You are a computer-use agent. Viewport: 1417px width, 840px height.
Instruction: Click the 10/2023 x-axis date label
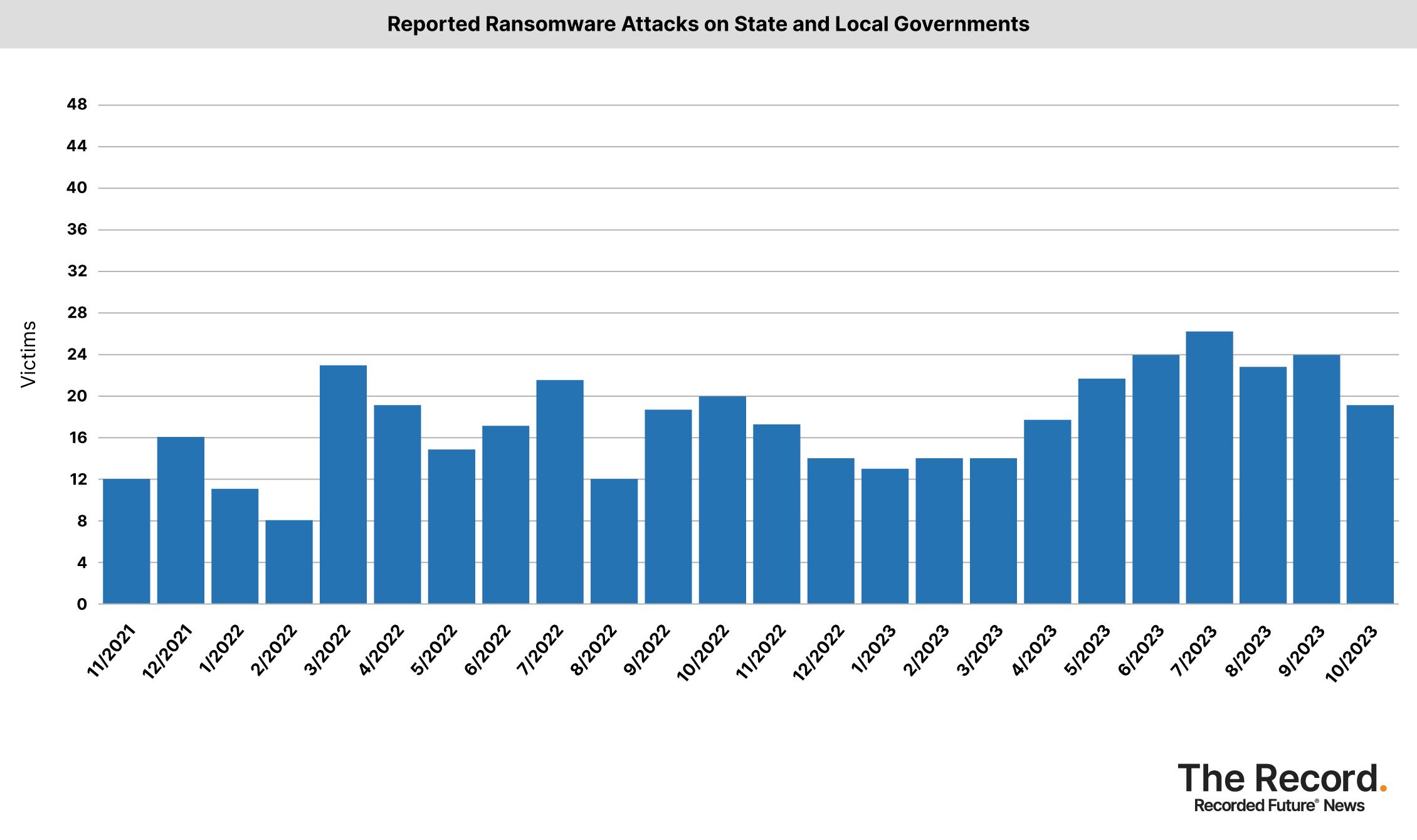(1351, 653)
